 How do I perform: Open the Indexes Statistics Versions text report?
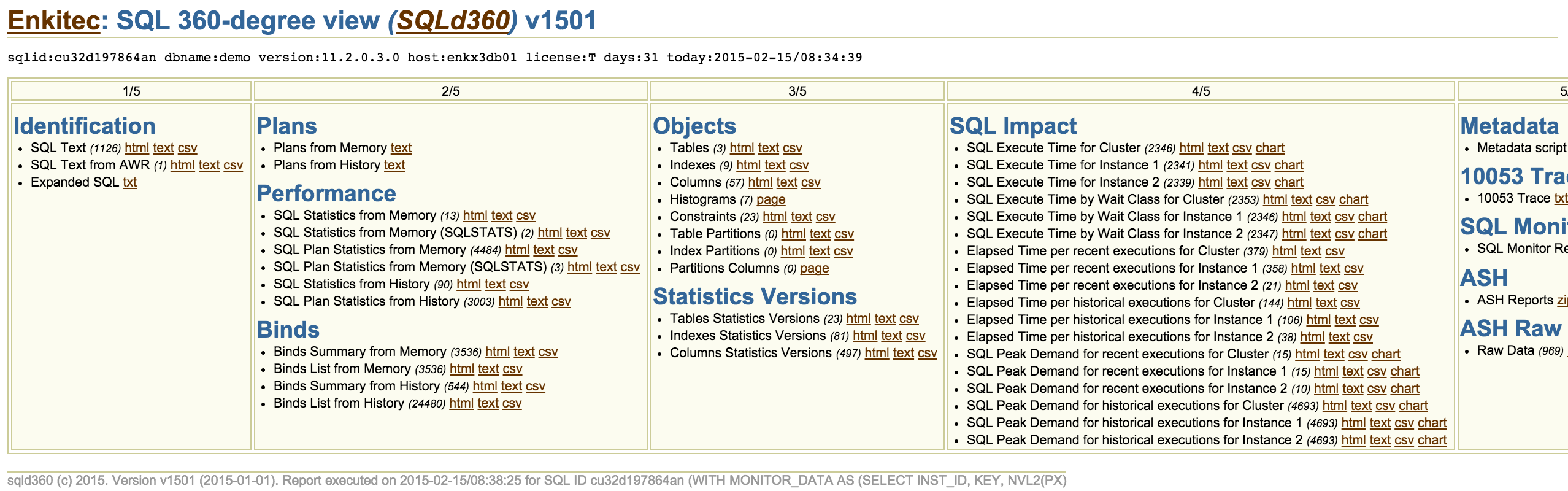[891, 336]
